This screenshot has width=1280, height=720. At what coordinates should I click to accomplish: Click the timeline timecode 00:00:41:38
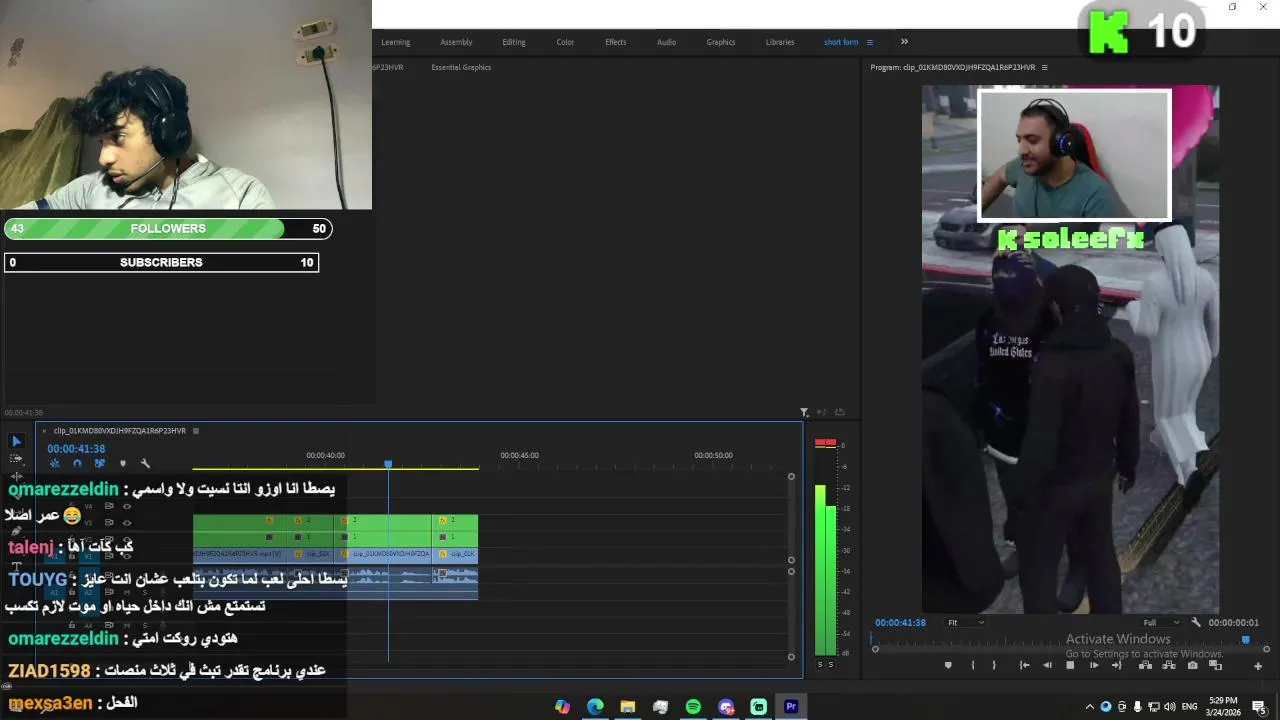point(76,449)
